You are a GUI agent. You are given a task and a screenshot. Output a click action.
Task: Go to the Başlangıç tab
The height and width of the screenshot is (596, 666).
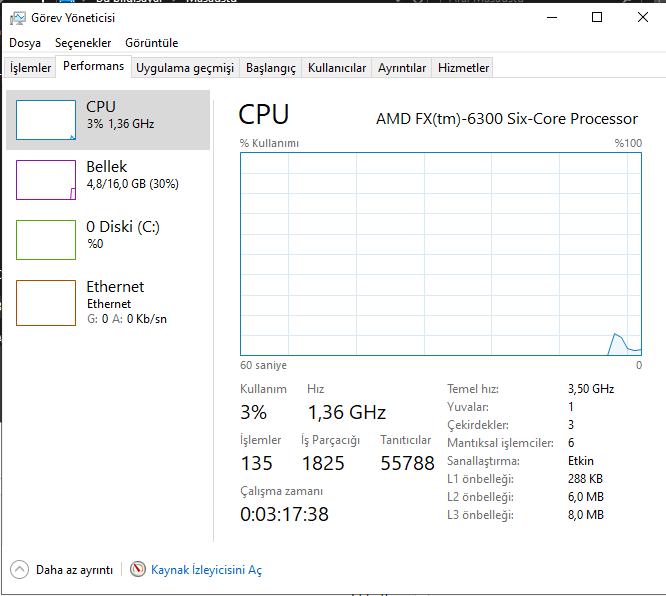(271, 68)
